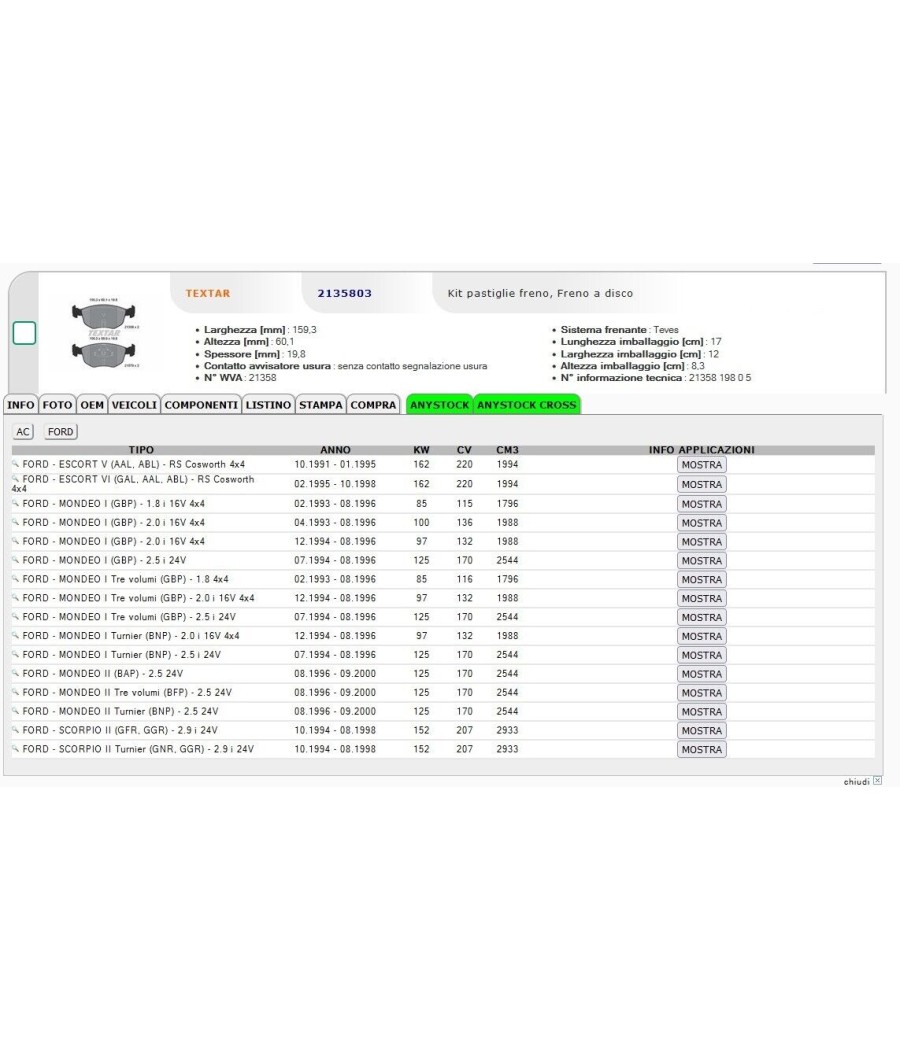Click the INFO APPLICAZIONI column header
The image size is (900, 1050).
(x=701, y=450)
